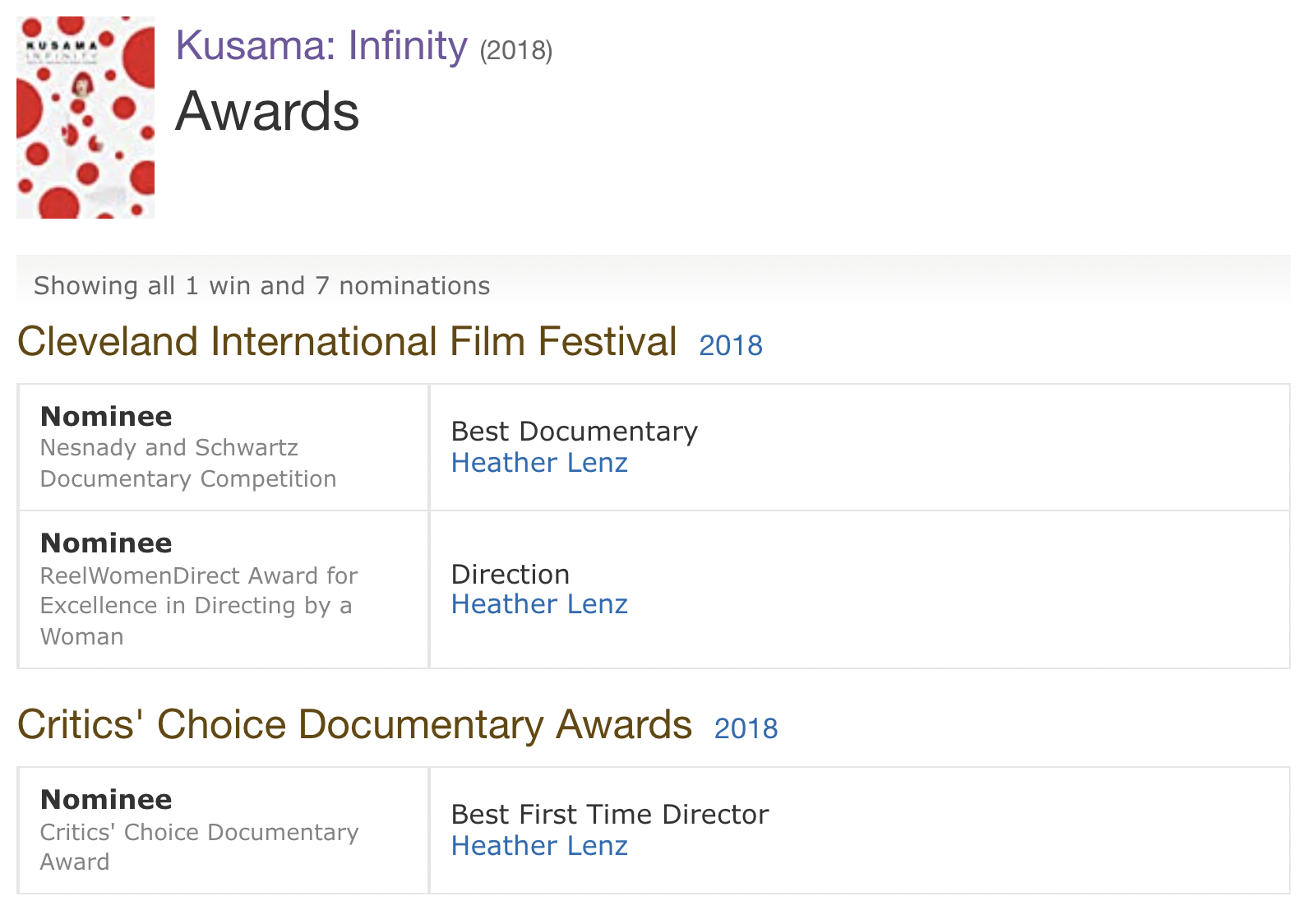The width and height of the screenshot is (1312, 924).
Task: Click the 'Best First Time Director' text
Action: click(610, 815)
